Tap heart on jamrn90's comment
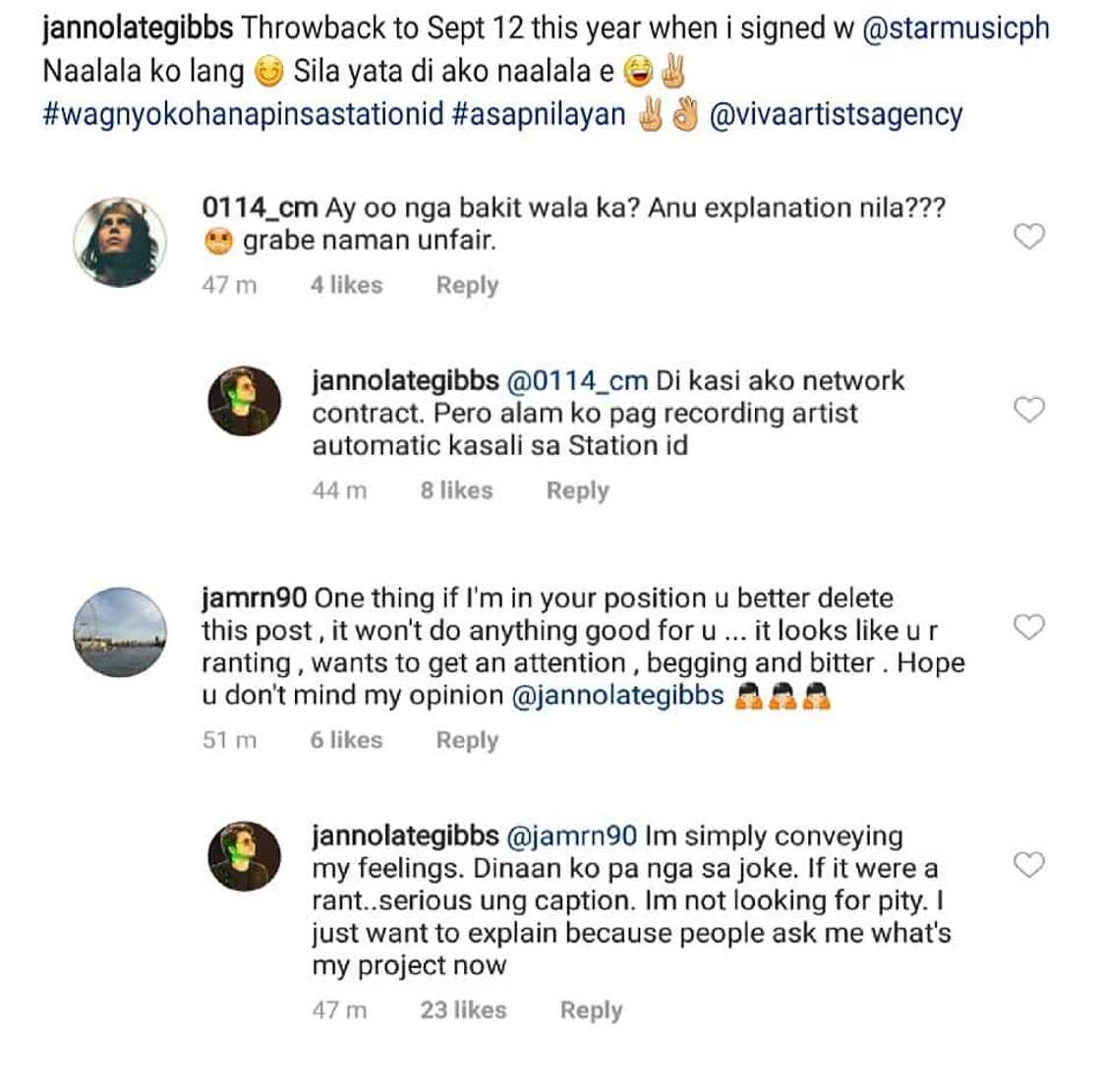This screenshot has height=1092, width=1101. pos(1028,627)
